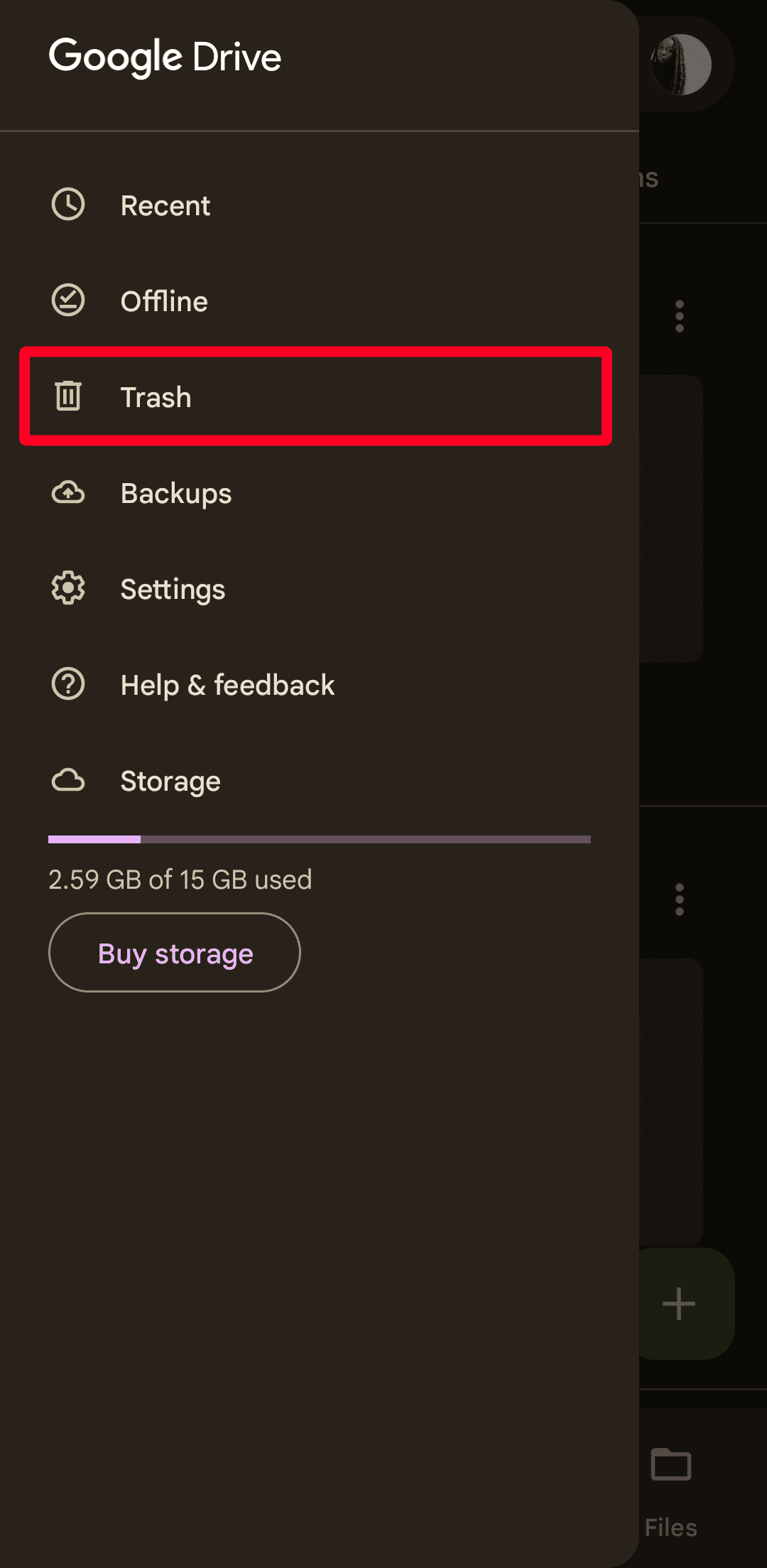Tap the folder icon above Files
The image size is (767, 1568).
point(671,1464)
